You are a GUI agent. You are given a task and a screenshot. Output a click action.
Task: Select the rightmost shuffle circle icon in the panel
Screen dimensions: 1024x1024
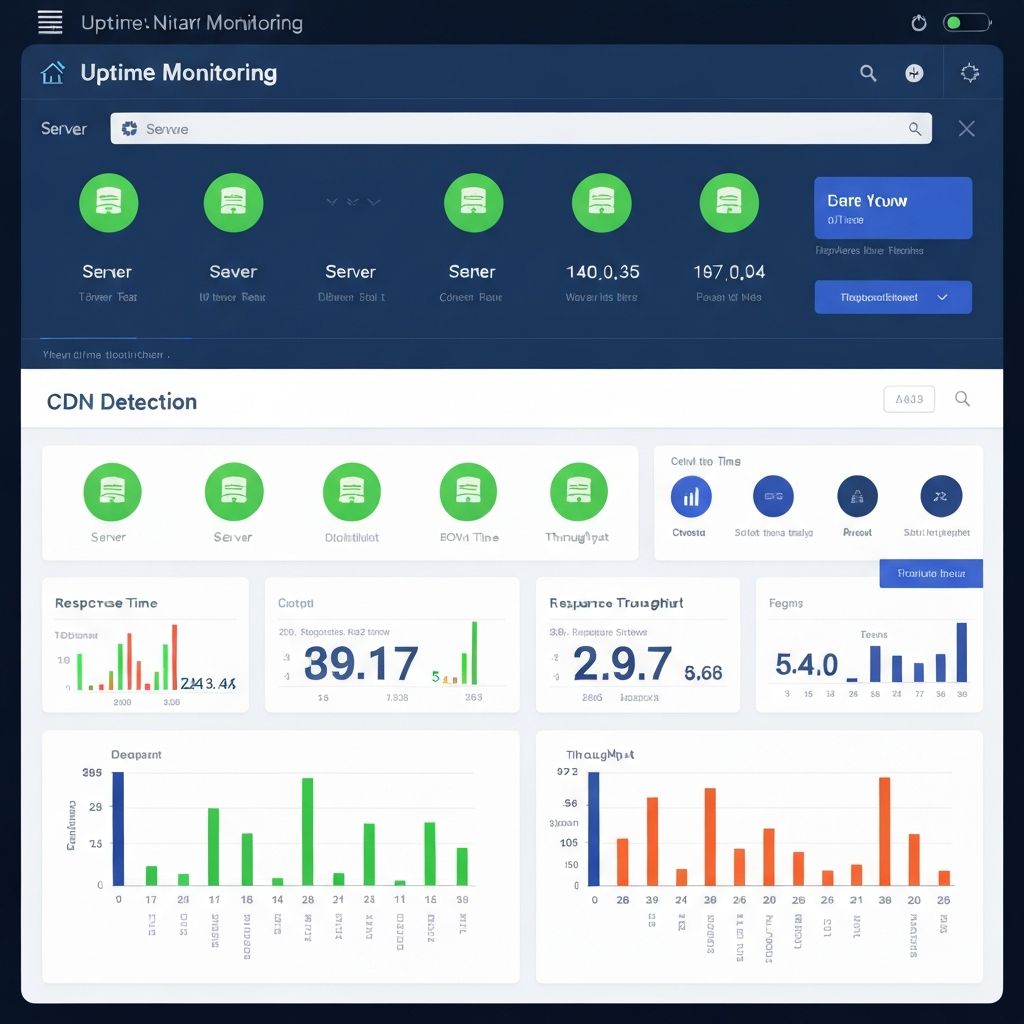pos(940,495)
